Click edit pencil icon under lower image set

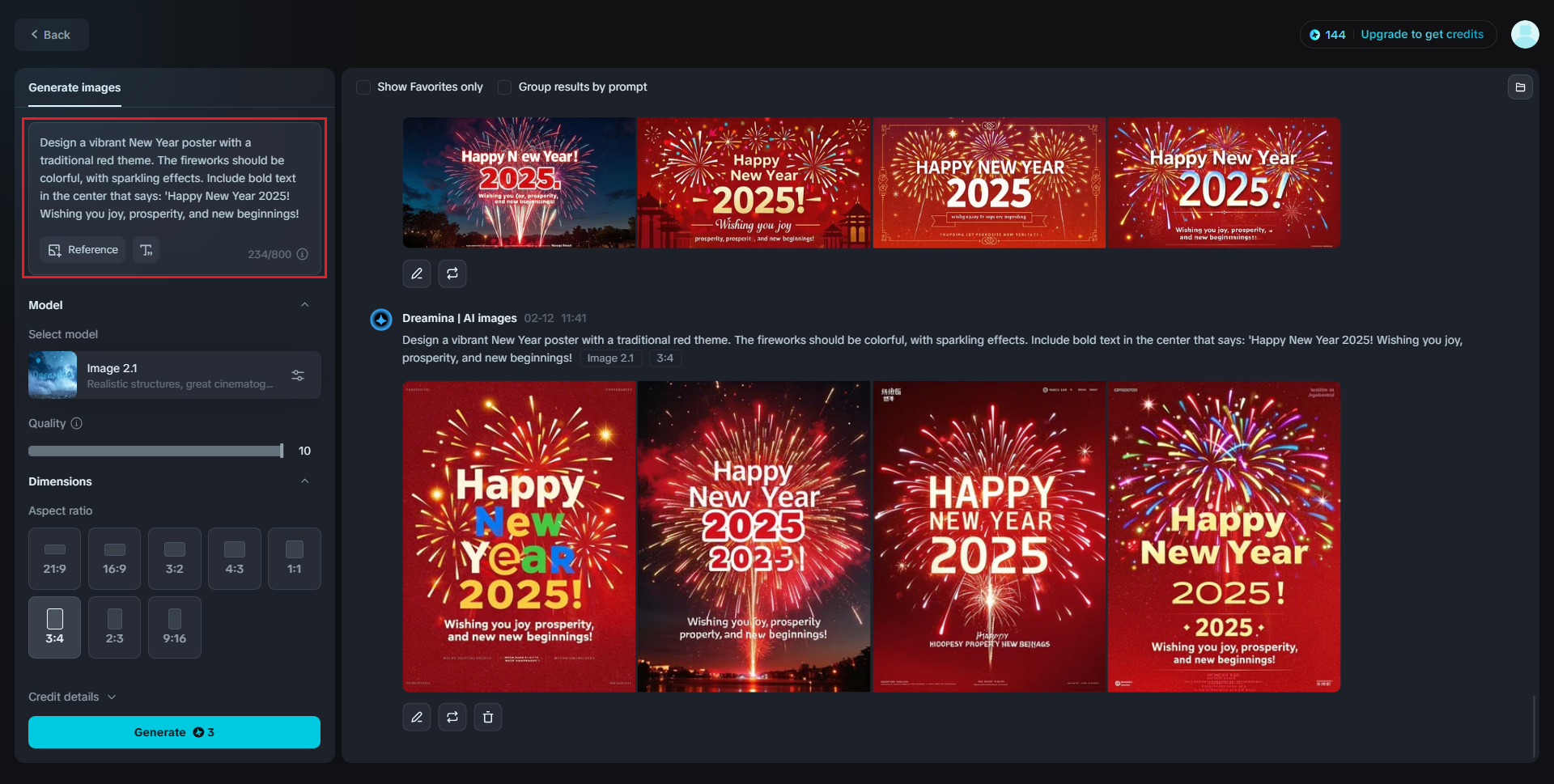click(x=417, y=717)
